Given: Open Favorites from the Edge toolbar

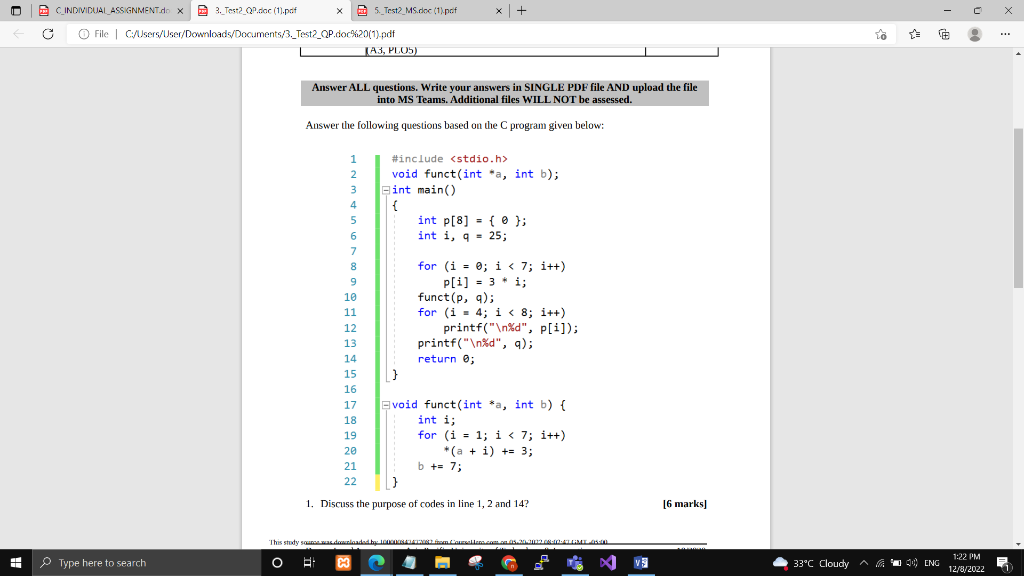Looking at the screenshot, I should 914,33.
